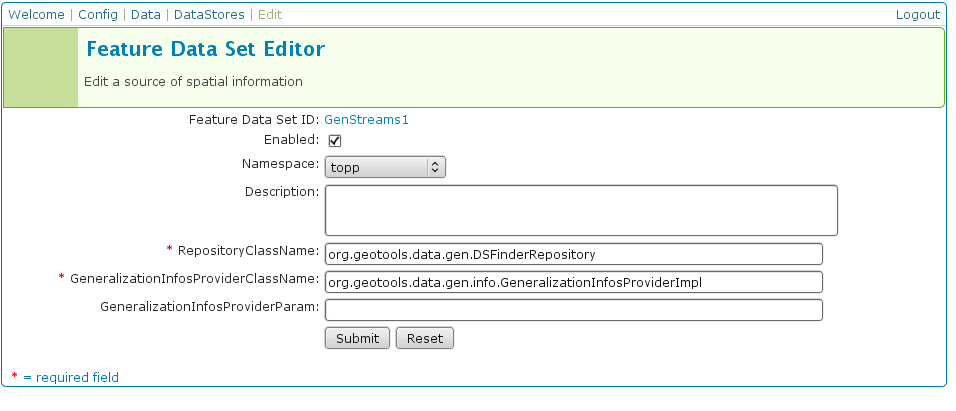Navigate to the Data breadcrumb link
This screenshot has height=411, width=956.
click(146, 15)
